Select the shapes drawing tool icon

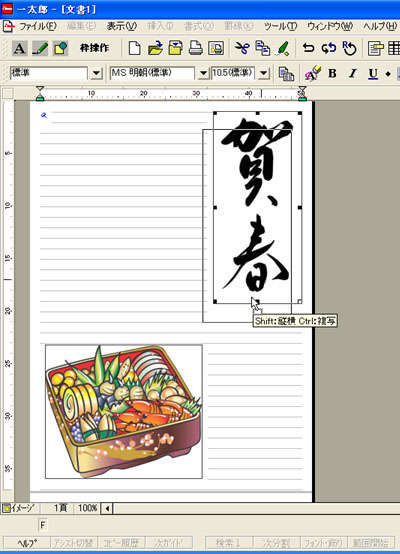point(60,48)
